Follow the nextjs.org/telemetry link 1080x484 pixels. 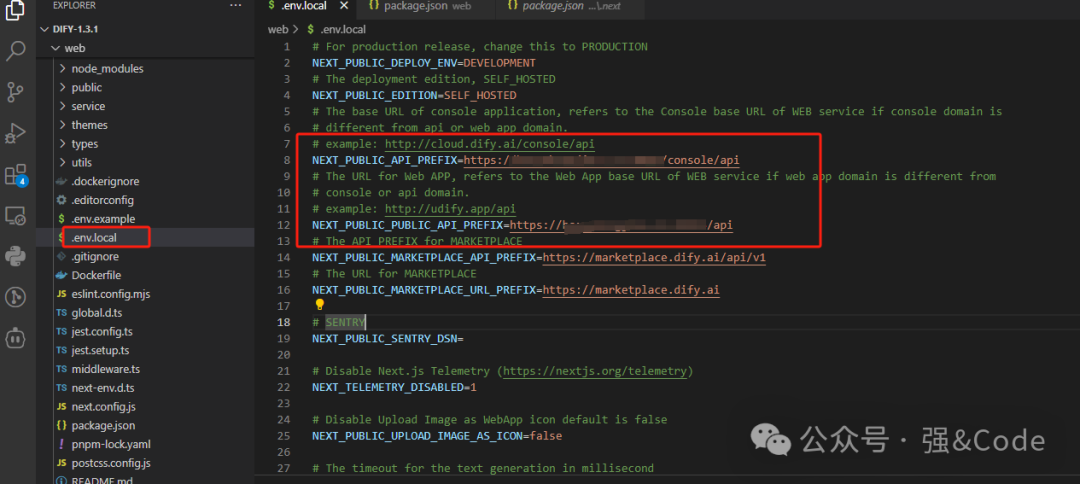coord(595,371)
